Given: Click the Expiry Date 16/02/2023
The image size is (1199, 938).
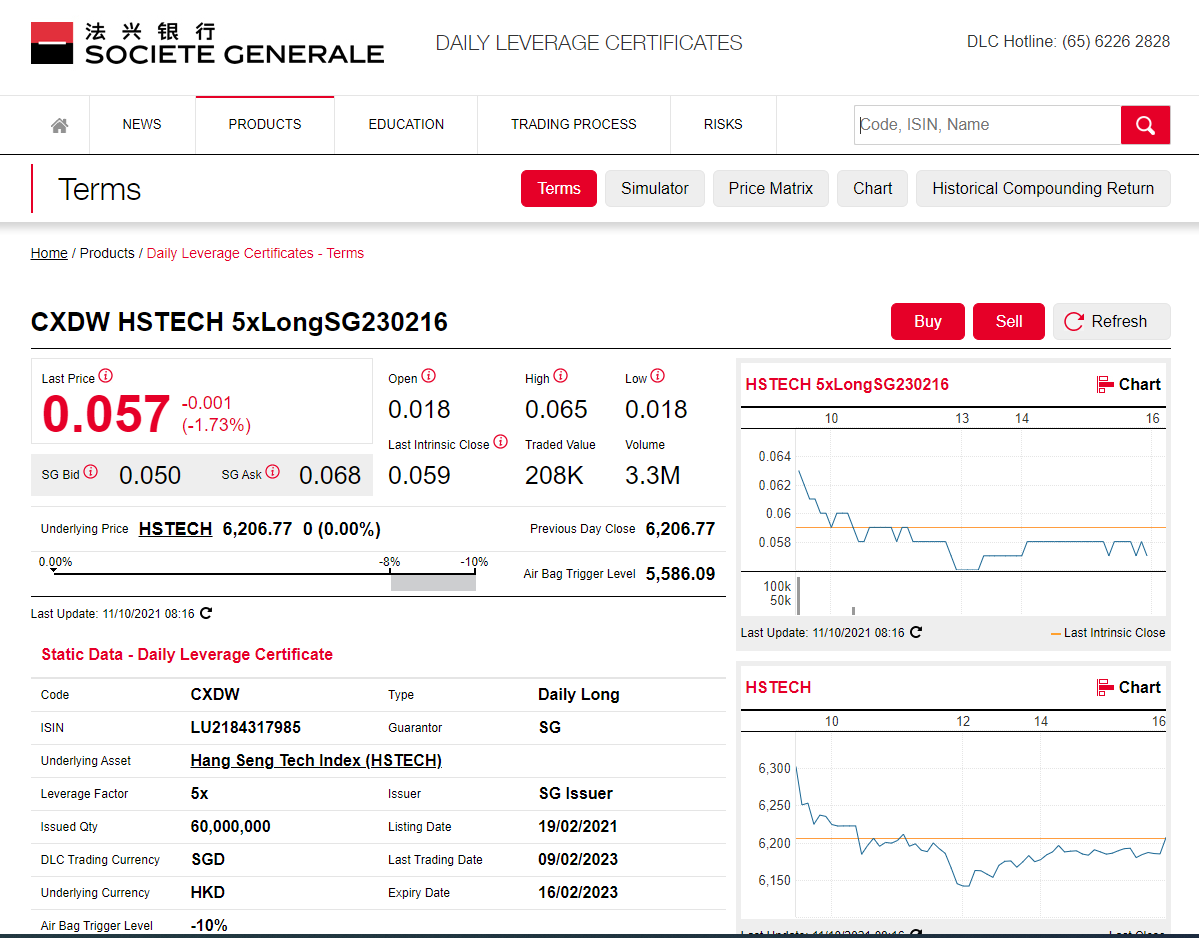Looking at the screenshot, I should (x=578, y=892).
